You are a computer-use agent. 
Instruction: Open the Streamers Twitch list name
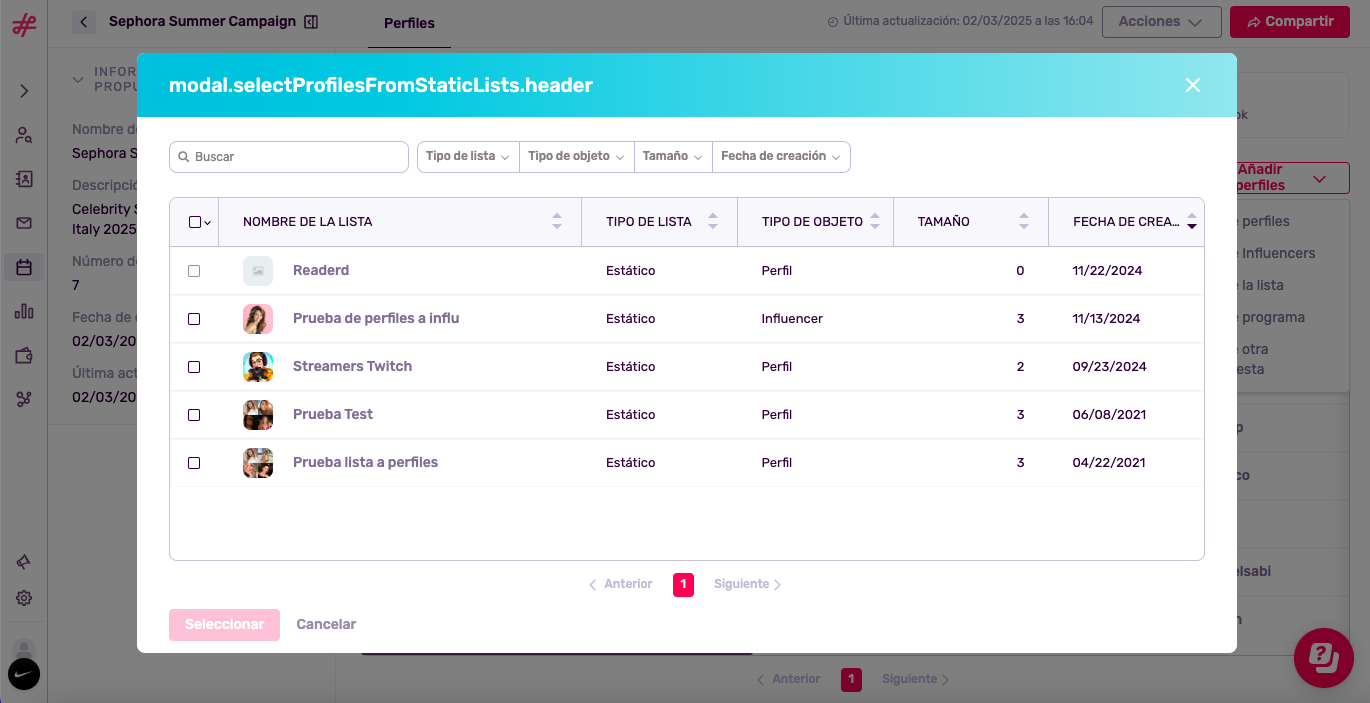(x=352, y=367)
